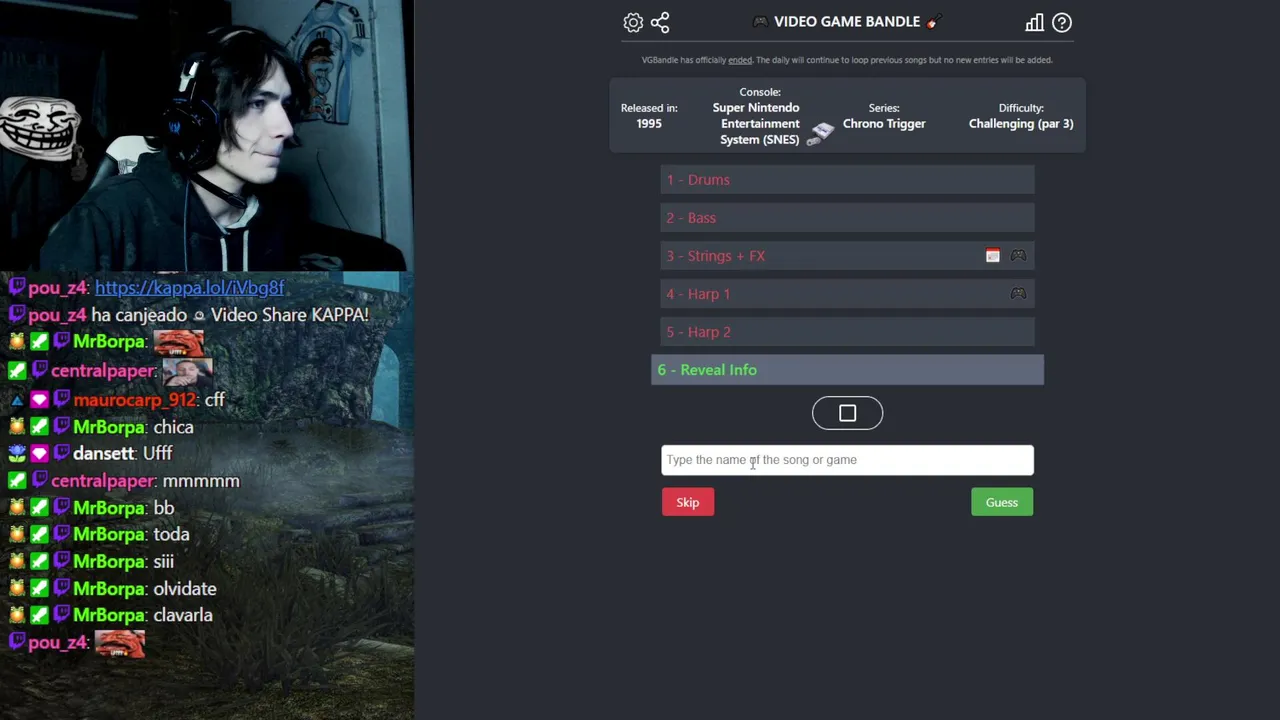The width and height of the screenshot is (1280, 720).
Task: Click MrBorpa's 'chica' chat message
Action: tap(173, 427)
